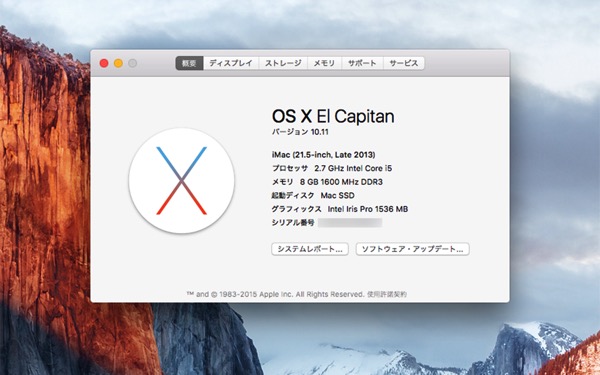Click the blurred serial number field
Image resolution: width=600 pixels, height=375 pixels.
pyautogui.click(x=350, y=223)
